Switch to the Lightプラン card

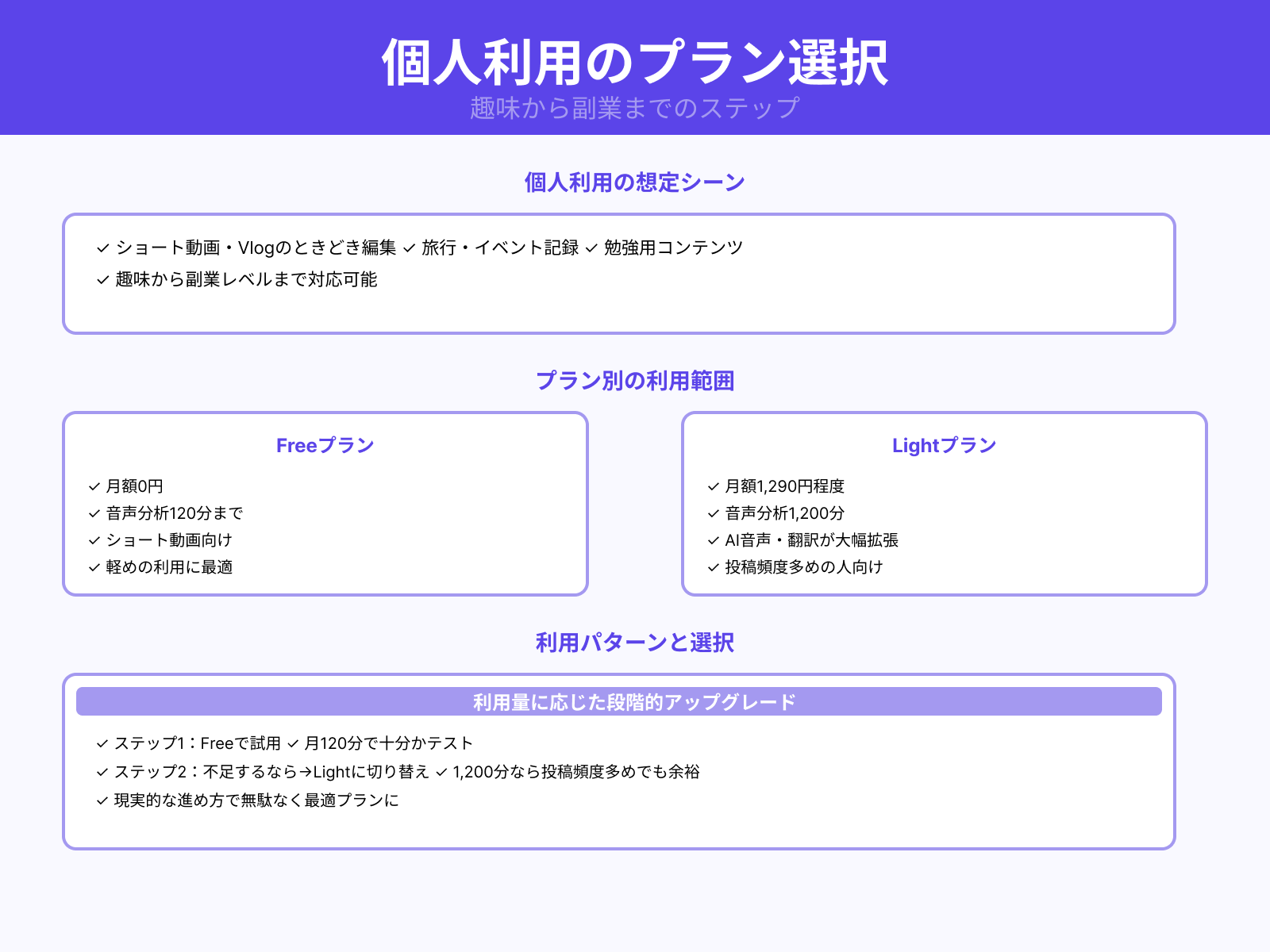[943, 445]
